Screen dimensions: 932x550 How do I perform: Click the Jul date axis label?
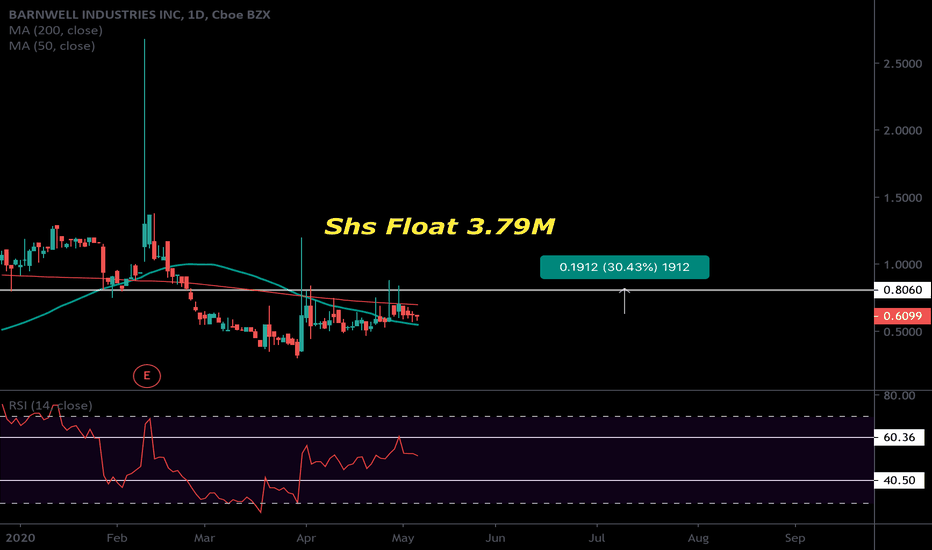click(x=597, y=538)
